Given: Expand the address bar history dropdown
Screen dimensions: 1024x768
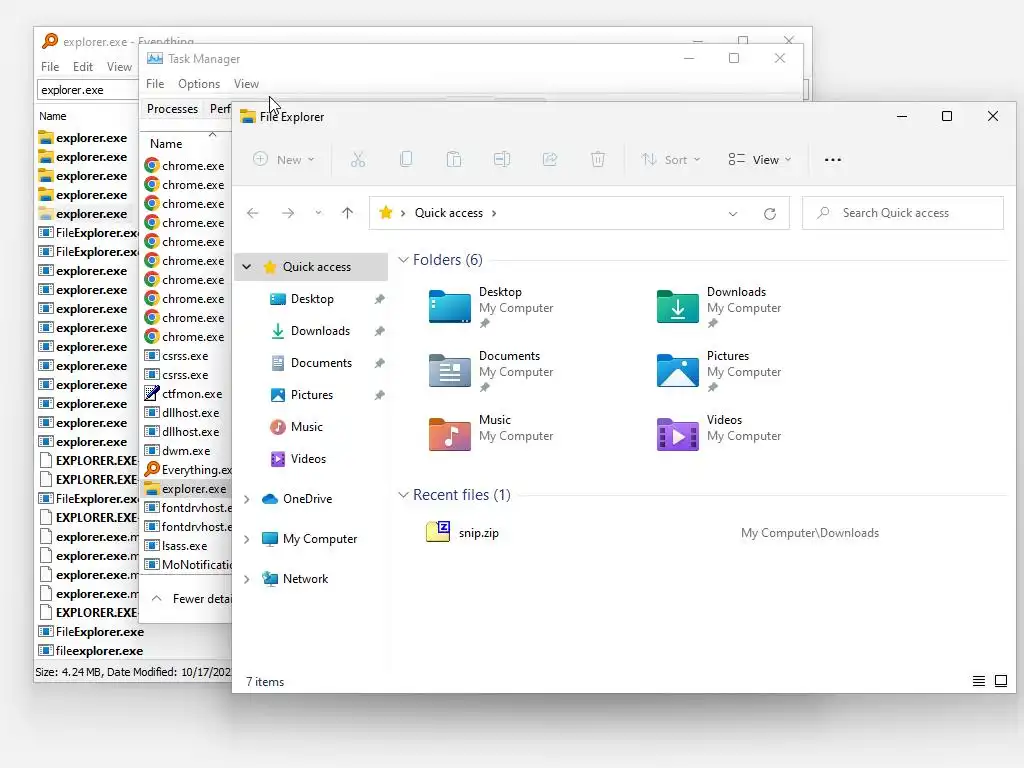Looking at the screenshot, I should 733,214.
